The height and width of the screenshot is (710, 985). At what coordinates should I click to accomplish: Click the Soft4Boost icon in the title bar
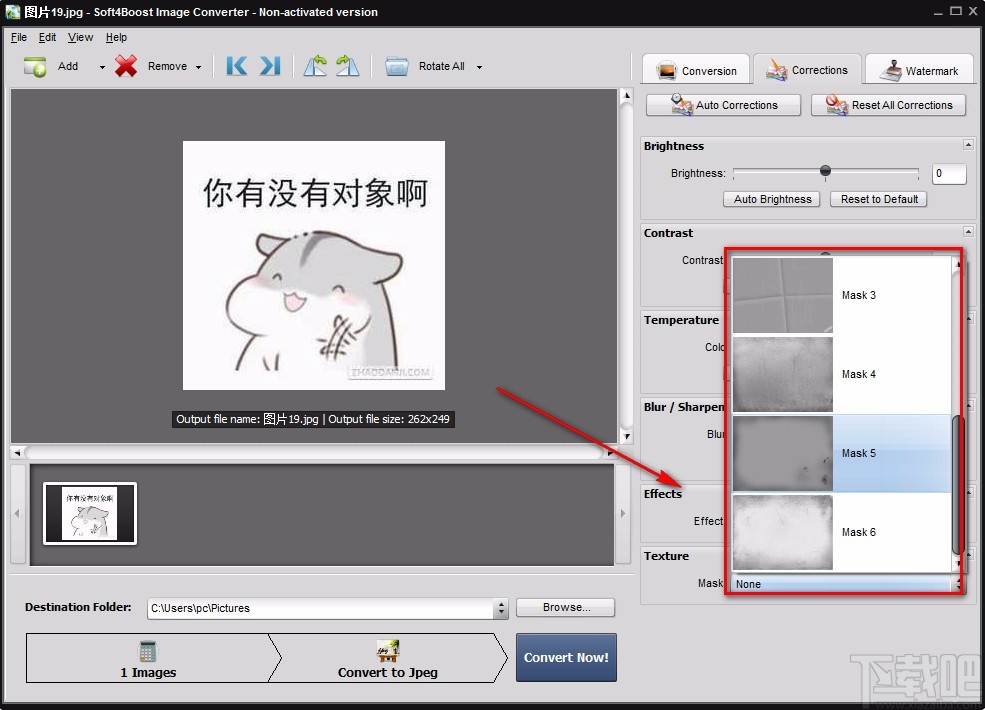[11, 12]
